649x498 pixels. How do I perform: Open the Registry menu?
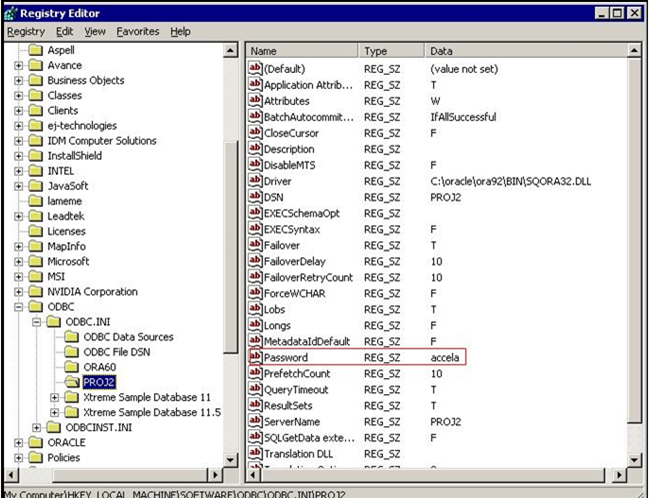26,32
